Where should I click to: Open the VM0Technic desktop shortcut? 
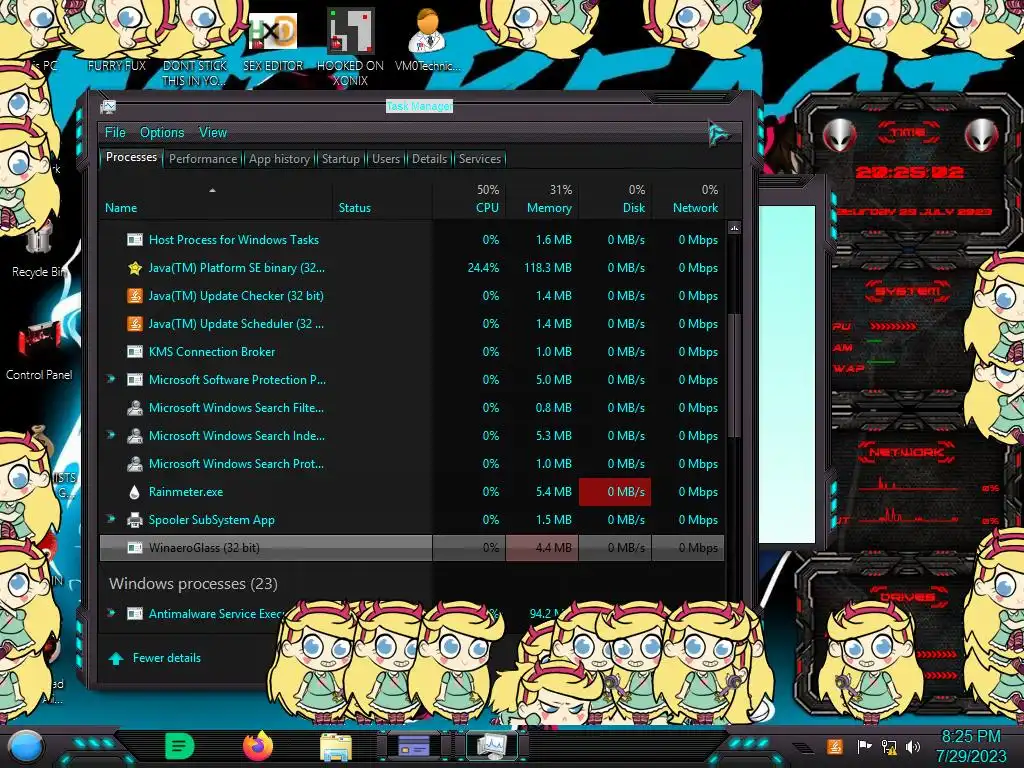click(427, 40)
